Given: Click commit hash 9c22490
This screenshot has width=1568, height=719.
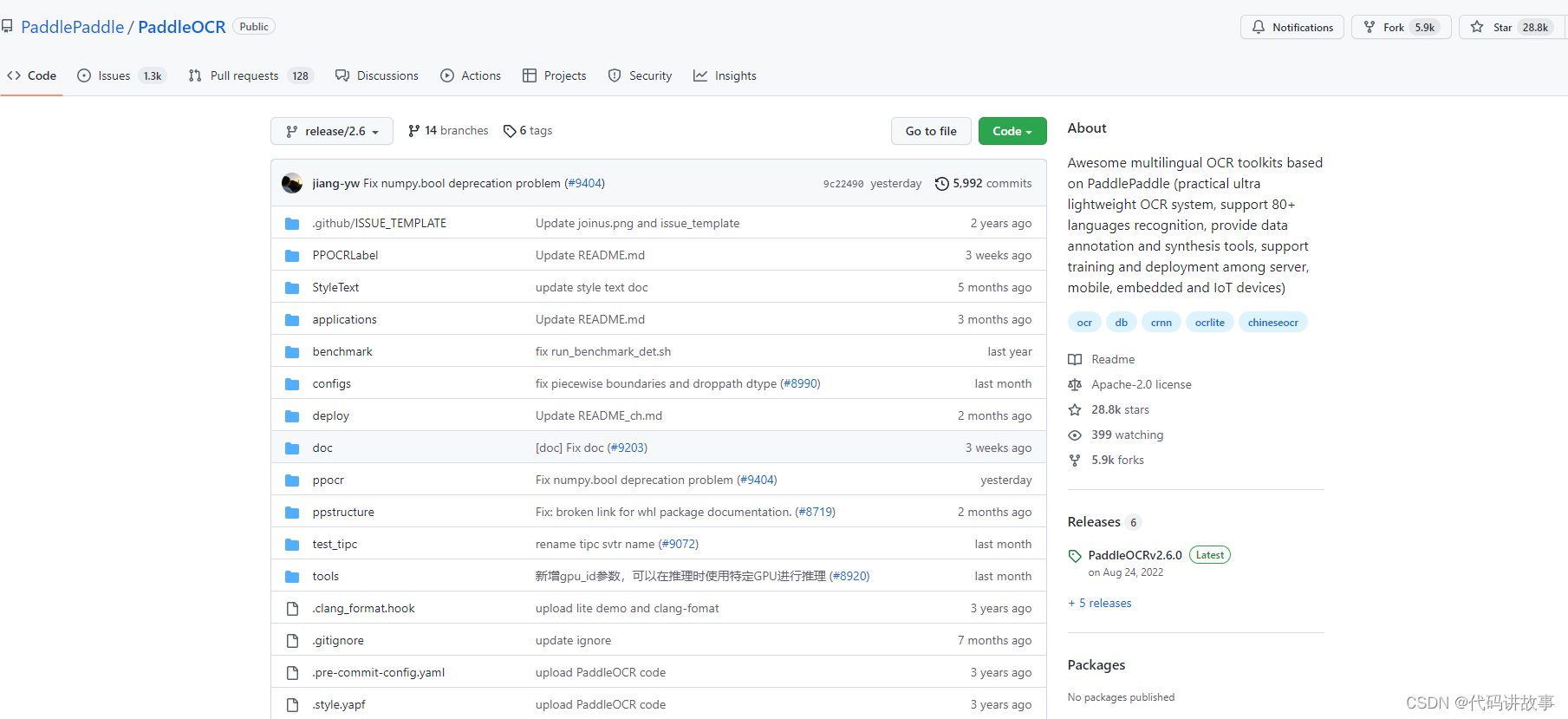Looking at the screenshot, I should tap(843, 184).
